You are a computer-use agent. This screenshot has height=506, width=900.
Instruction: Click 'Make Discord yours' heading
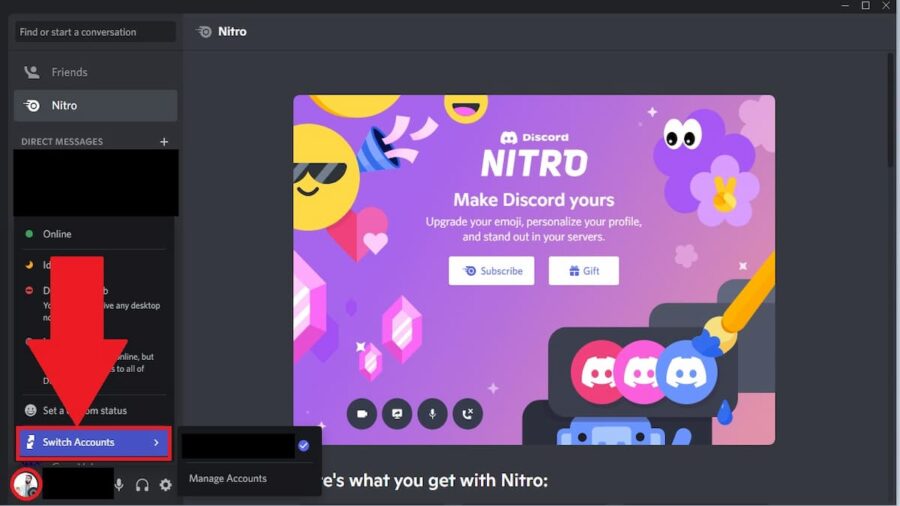pyautogui.click(x=534, y=200)
